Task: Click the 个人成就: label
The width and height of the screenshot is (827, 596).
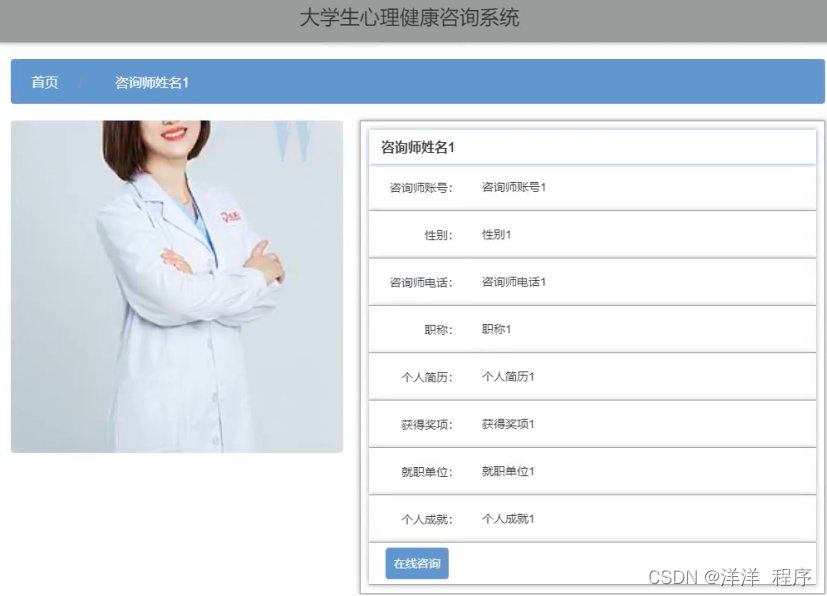Action: [x=427, y=520]
